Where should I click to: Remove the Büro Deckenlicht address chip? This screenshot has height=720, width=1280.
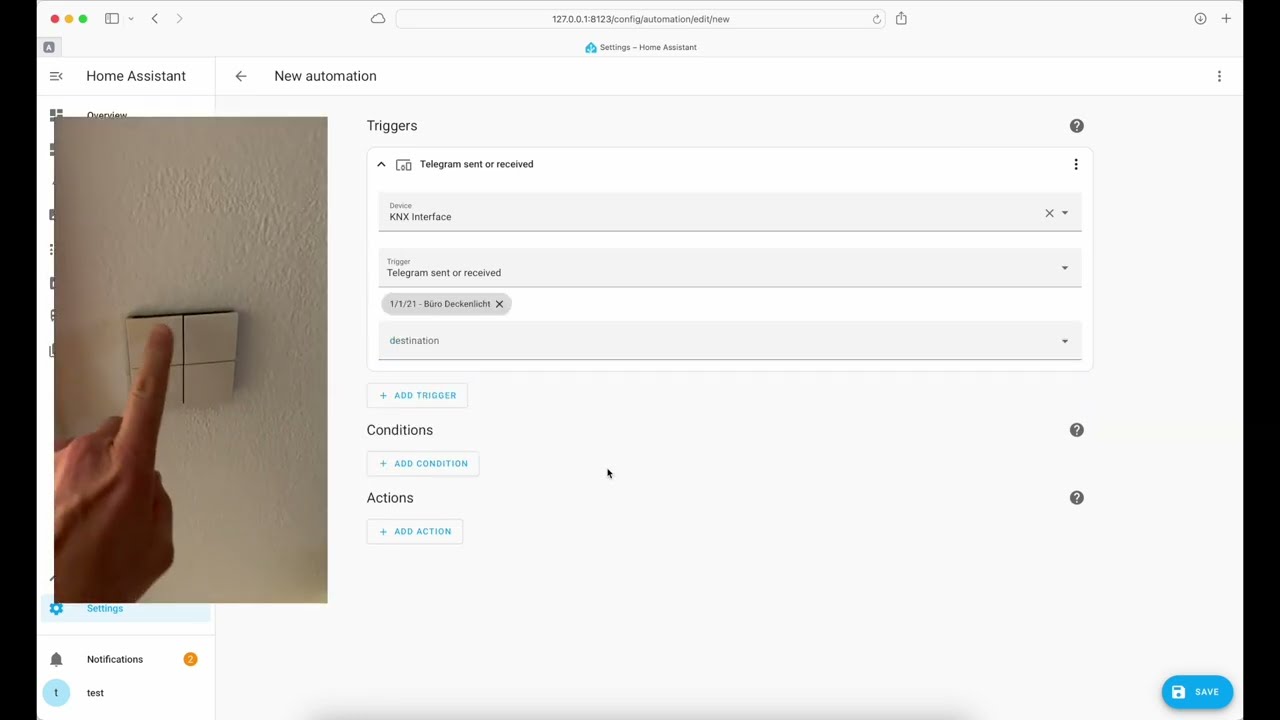click(499, 303)
